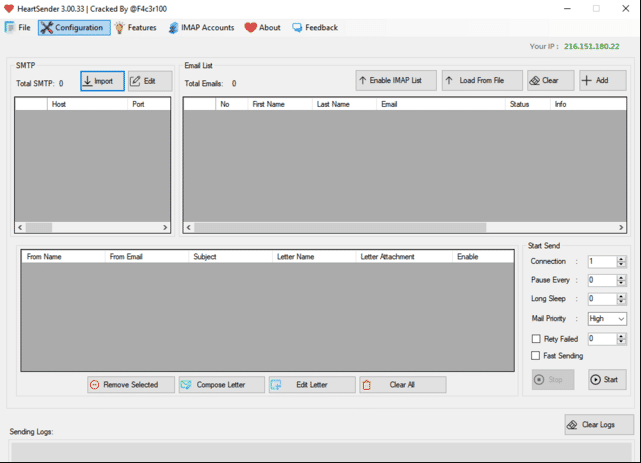Screen dimensions: 641x463
Task: Decrease Retry Failed count with down arrow
Action: (621, 341)
